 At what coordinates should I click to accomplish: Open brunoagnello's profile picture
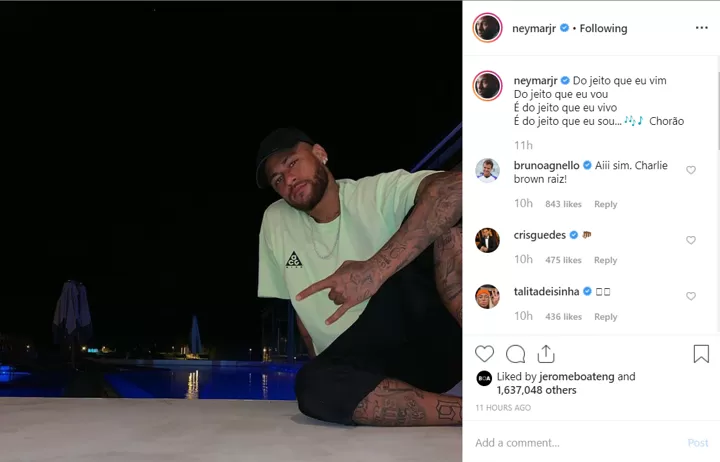tap(487, 170)
